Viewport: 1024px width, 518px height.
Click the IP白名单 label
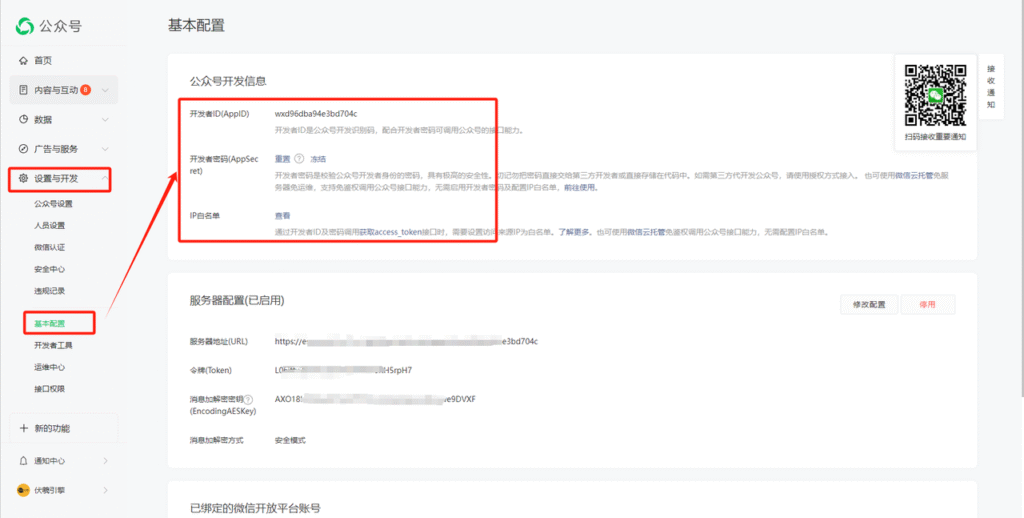click(204, 216)
